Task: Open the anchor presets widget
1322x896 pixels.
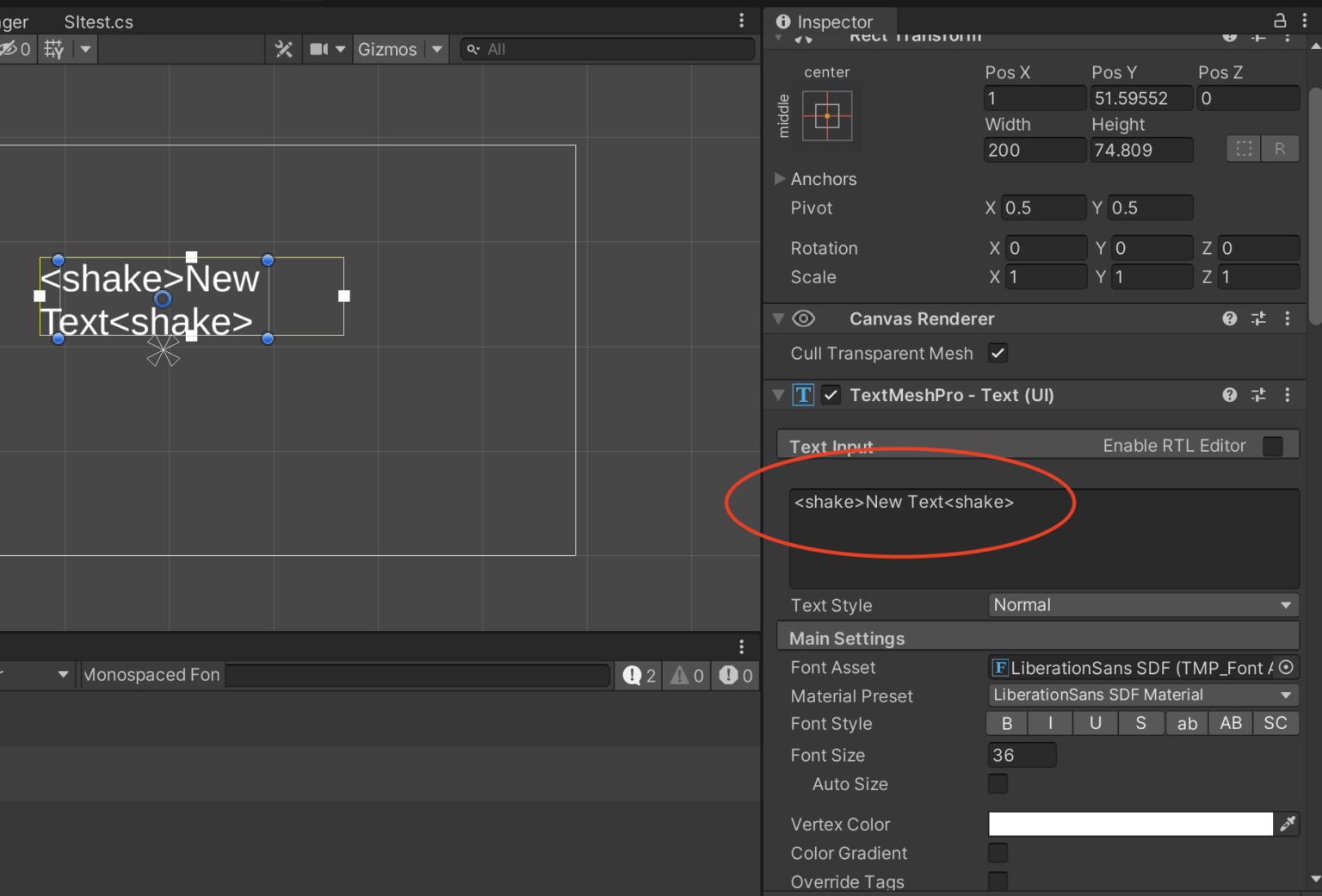Action: click(825, 114)
